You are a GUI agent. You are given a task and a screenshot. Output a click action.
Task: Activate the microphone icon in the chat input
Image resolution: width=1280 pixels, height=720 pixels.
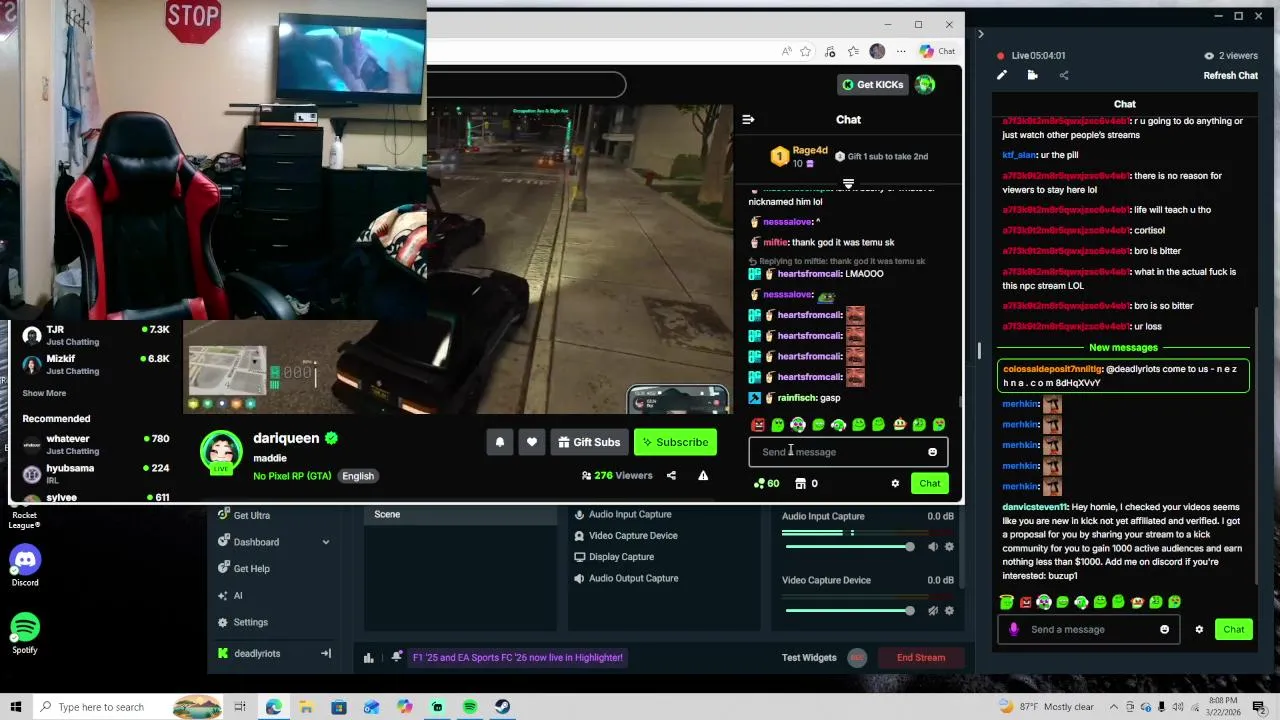[x=1014, y=630]
